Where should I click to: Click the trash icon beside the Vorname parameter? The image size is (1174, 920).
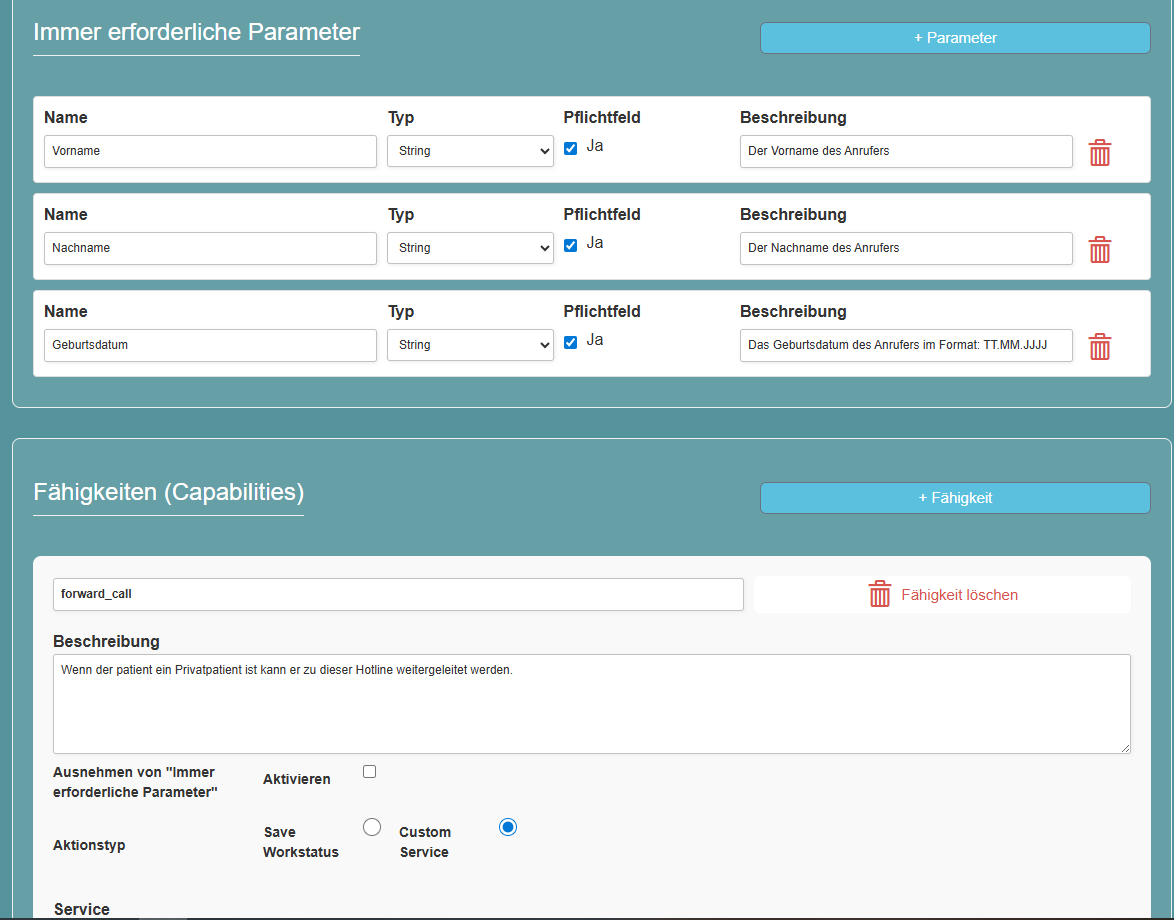click(1100, 153)
